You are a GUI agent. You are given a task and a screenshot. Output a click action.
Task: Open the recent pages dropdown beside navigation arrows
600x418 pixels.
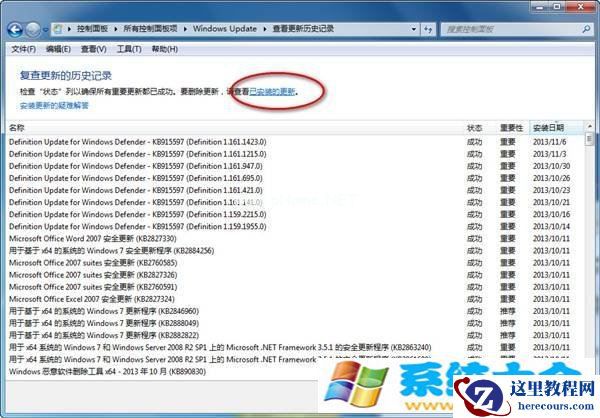45,30
